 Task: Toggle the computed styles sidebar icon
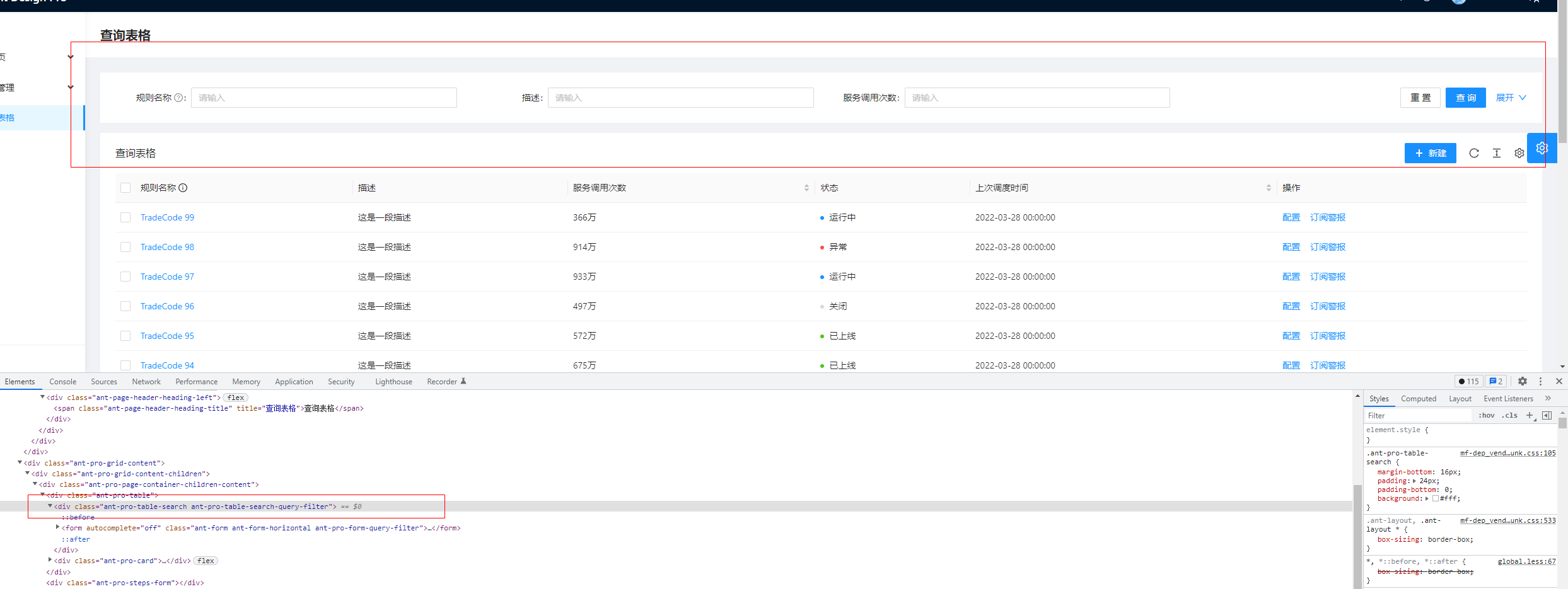tap(1547, 415)
